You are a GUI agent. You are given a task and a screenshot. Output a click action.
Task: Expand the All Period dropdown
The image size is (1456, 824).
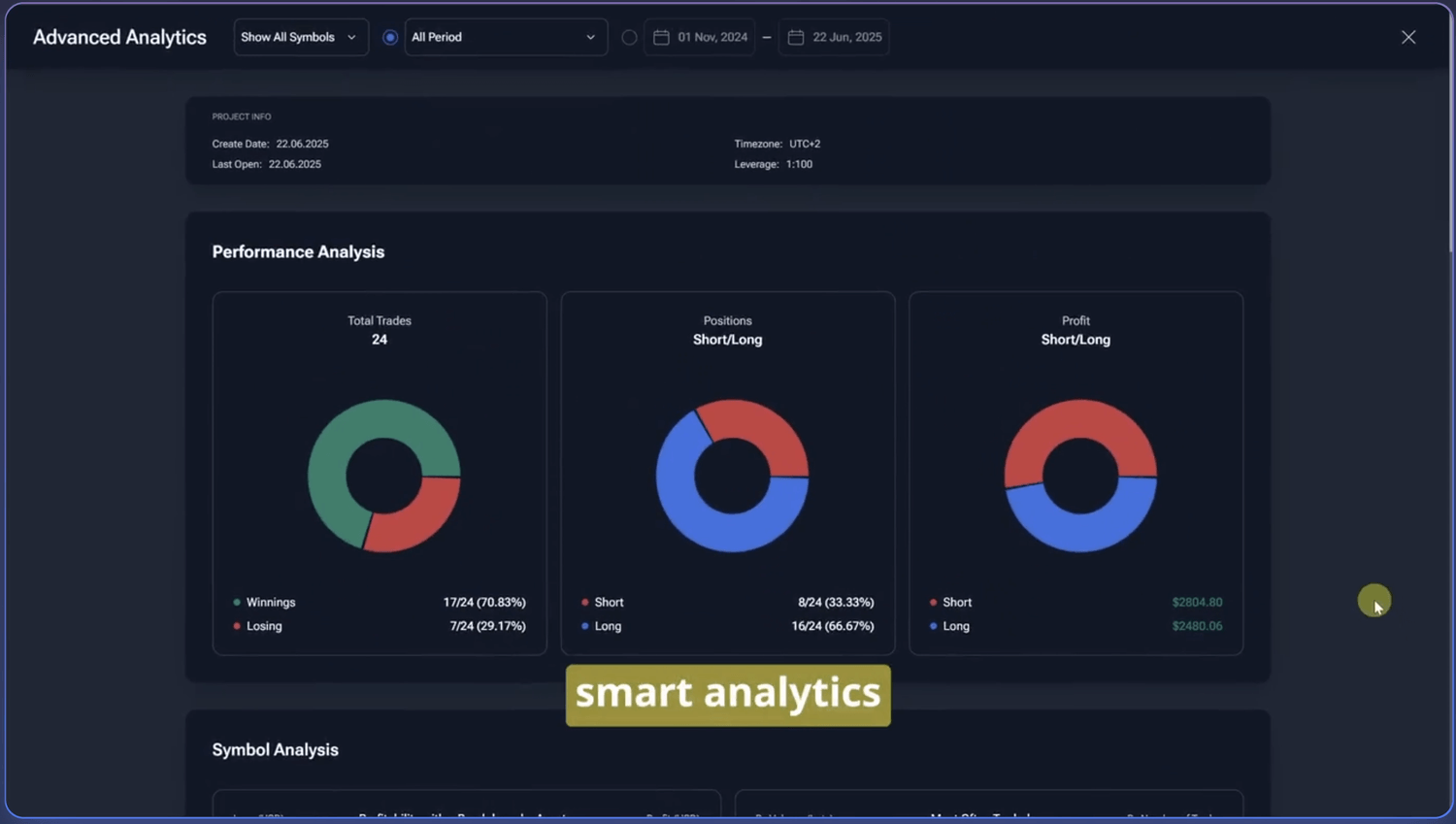coord(505,37)
